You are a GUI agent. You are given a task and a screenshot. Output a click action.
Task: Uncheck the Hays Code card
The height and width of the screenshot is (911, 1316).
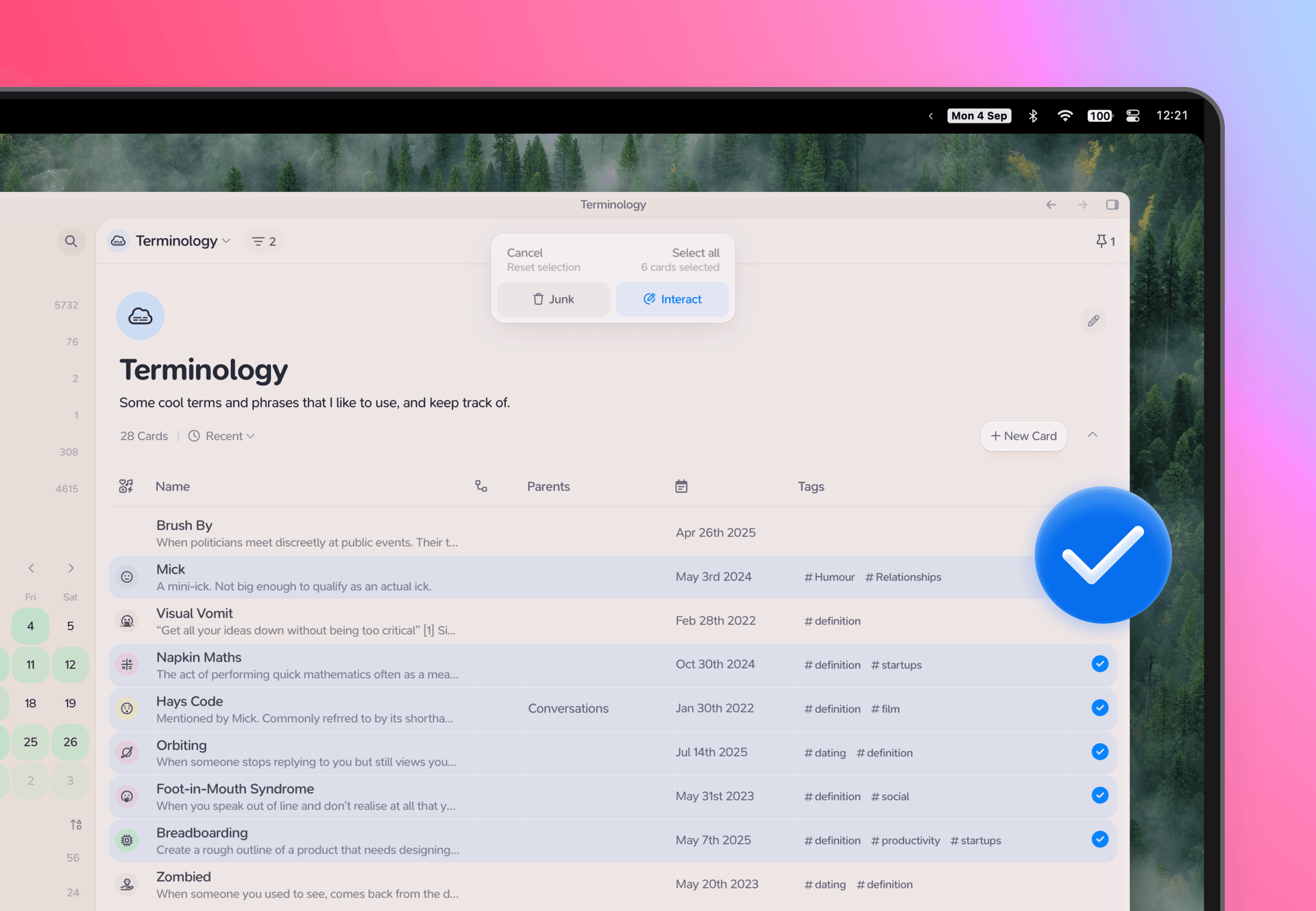tap(1099, 707)
